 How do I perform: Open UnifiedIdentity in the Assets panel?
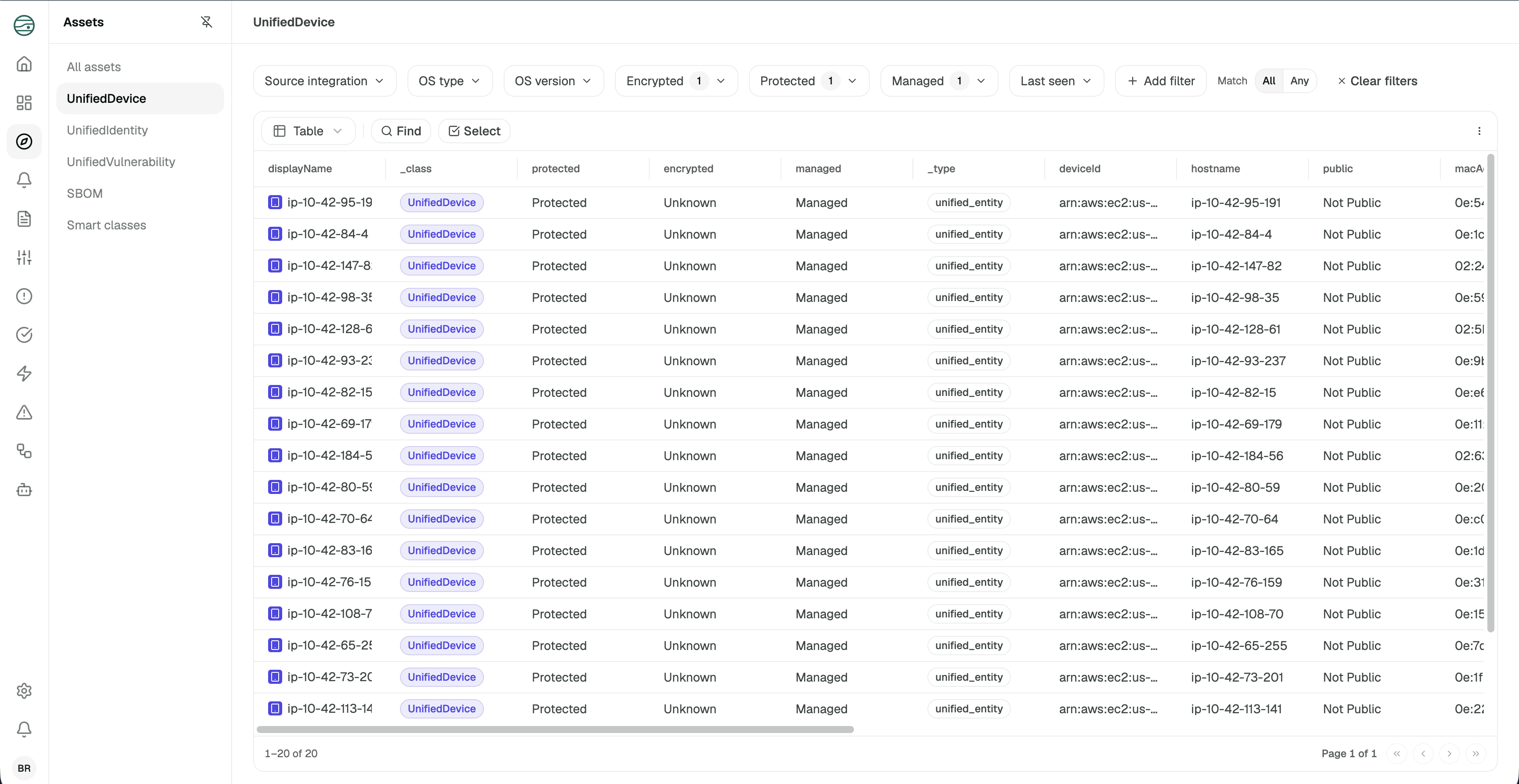(x=140, y=130)
